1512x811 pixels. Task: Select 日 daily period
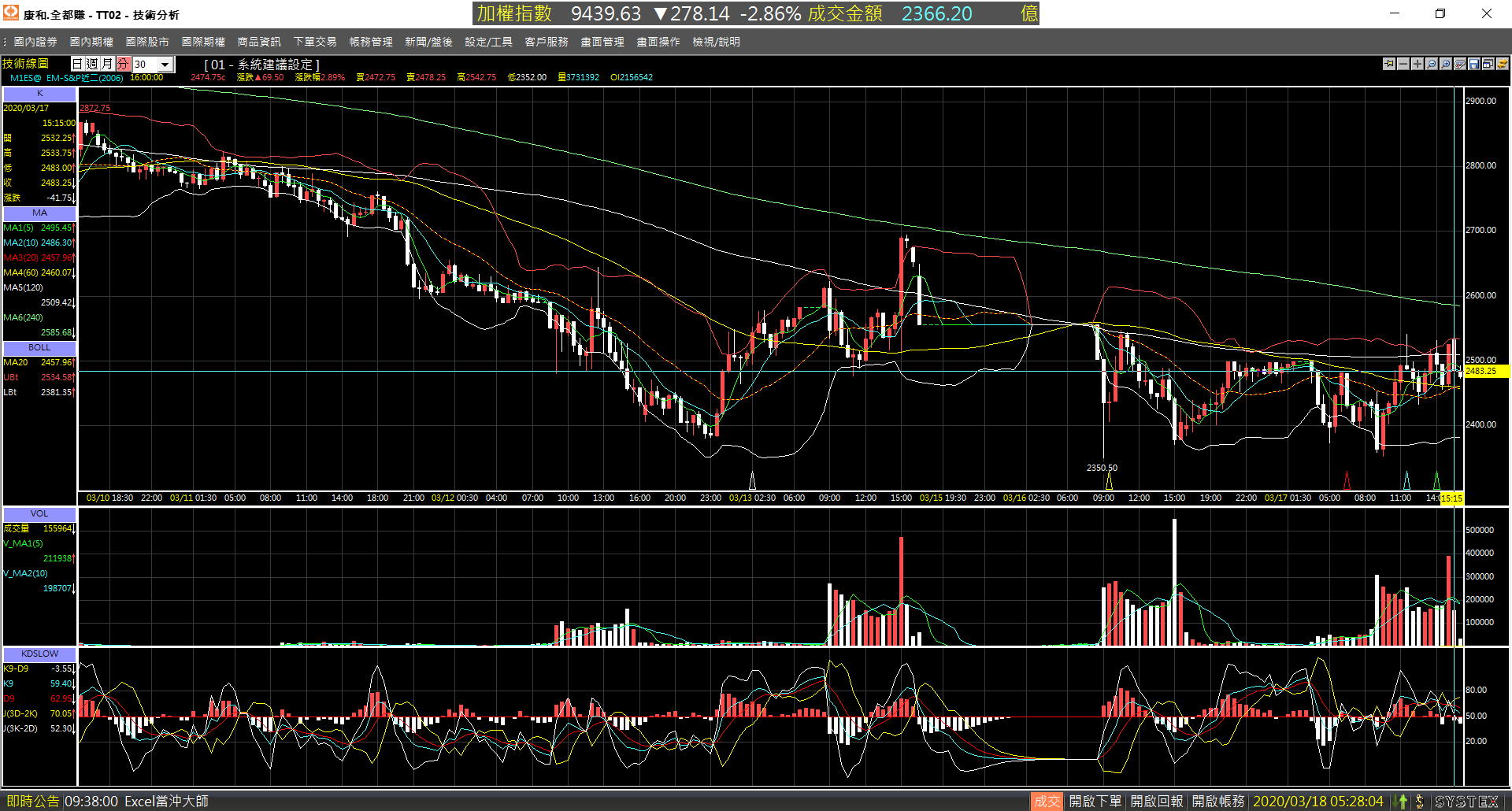pyautogui.click(x=78, y=64)
